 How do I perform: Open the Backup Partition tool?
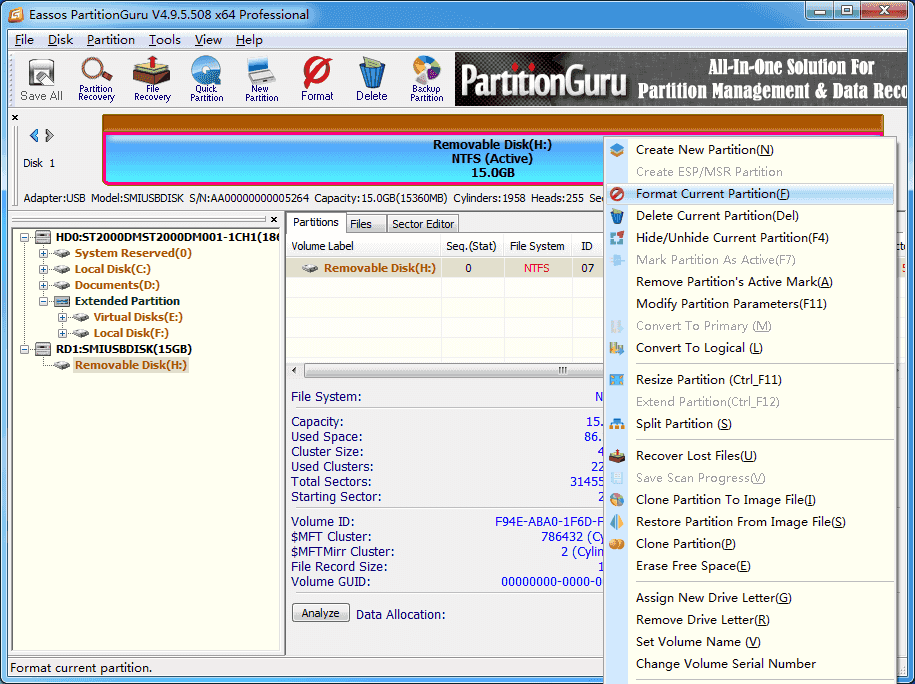coord(427,79)
